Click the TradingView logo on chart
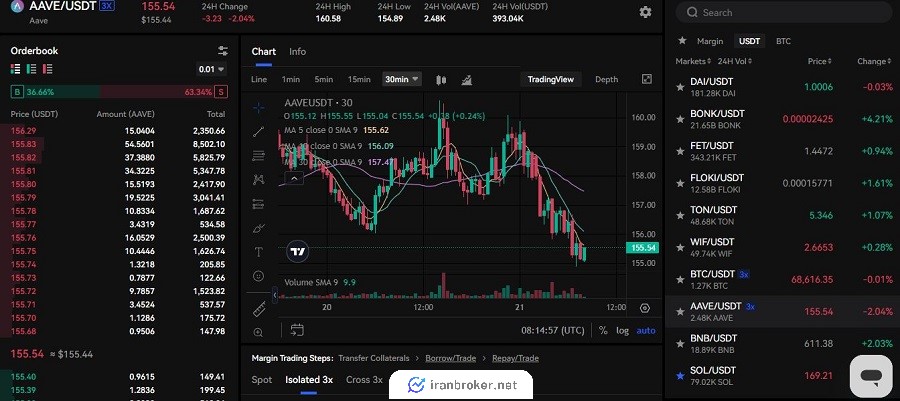900x401 pixels. [x=298, y=251]
